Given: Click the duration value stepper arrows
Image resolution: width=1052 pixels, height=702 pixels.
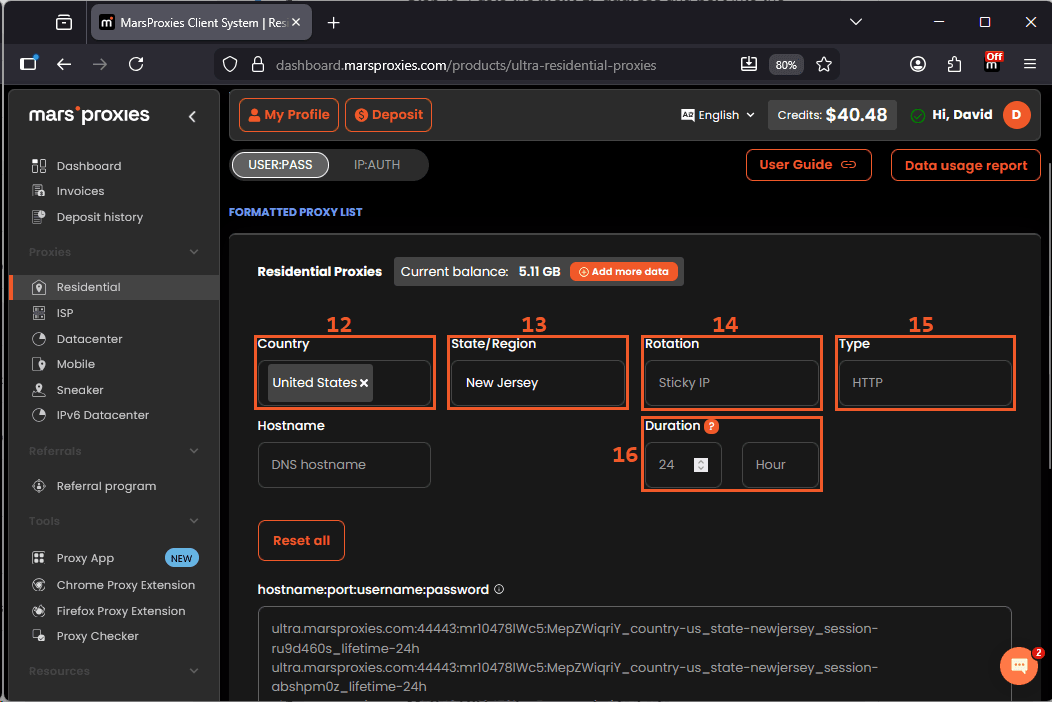Looking at the screenshot, I should (x=700, y=465).
